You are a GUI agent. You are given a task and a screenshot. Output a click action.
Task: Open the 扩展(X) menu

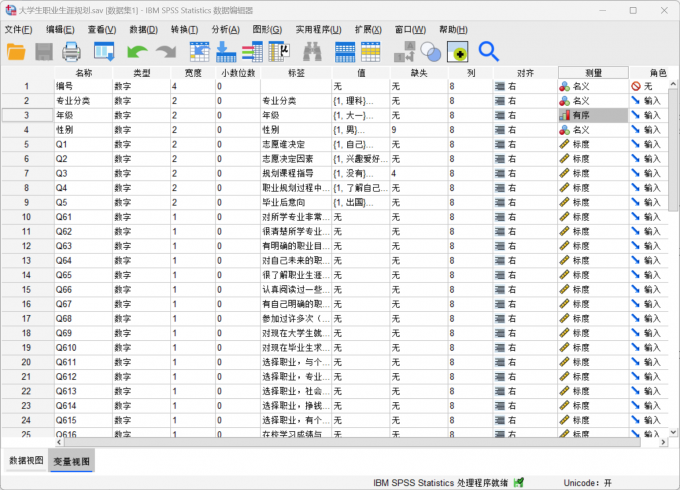click(x=368, y=29)
